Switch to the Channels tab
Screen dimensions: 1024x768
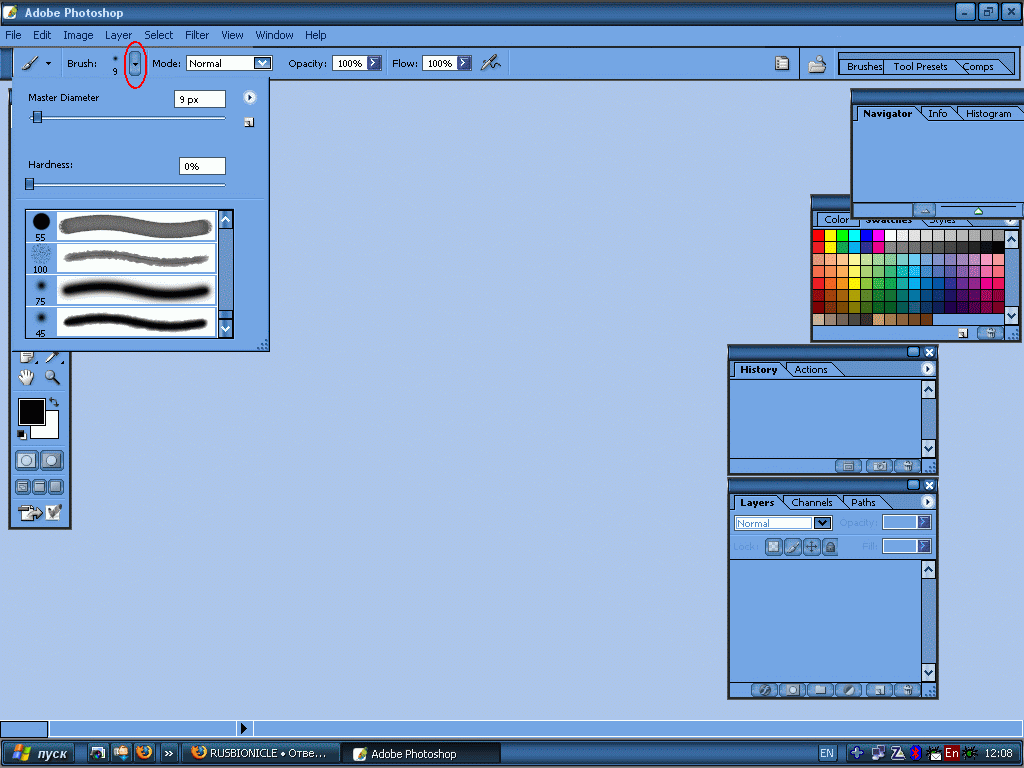812,502
